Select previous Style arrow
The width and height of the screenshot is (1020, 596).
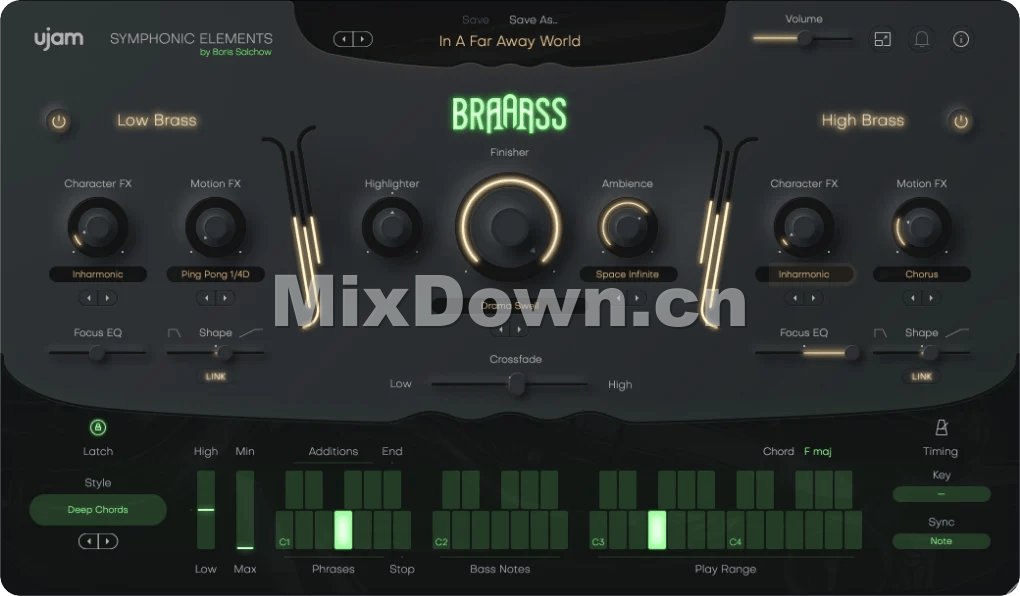88,541
